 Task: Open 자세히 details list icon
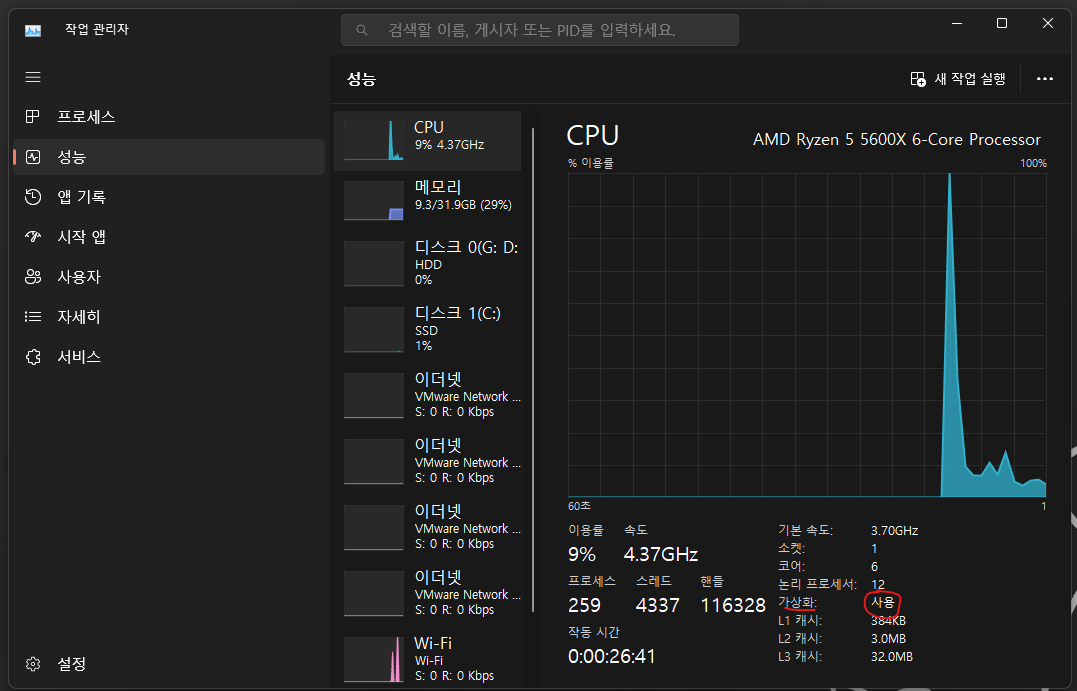(x=33, y=317)
